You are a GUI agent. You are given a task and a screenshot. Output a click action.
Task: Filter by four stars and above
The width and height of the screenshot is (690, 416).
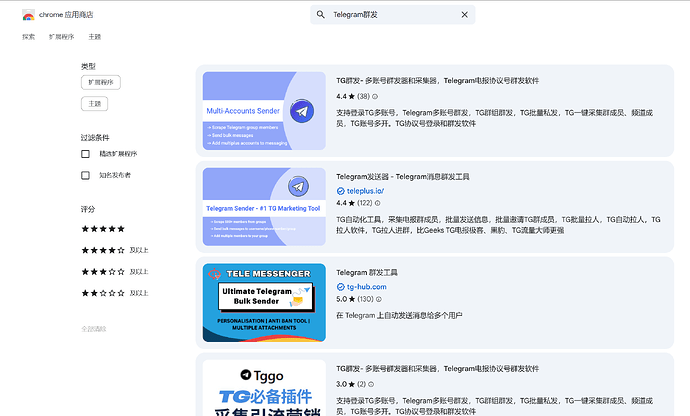[115, 250]
